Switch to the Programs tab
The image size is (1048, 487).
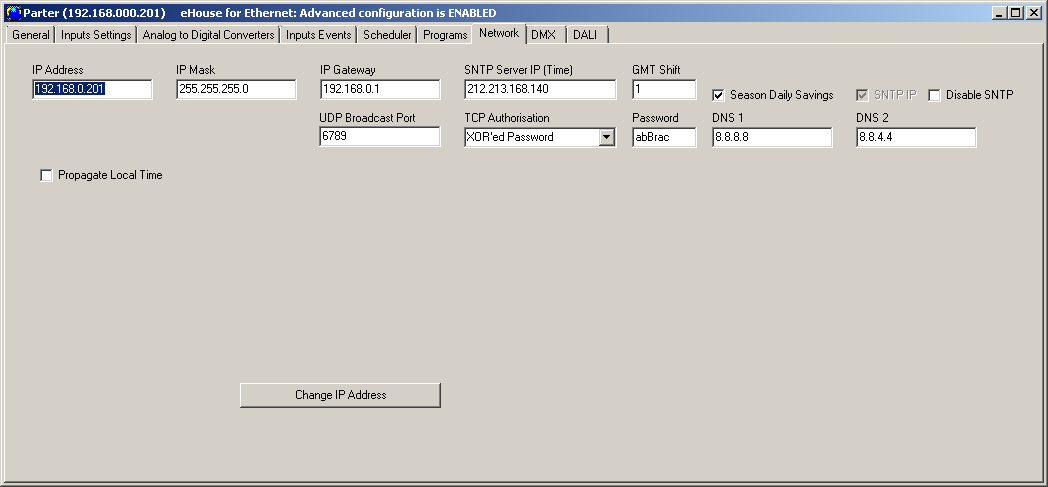[x=445, y=35]
